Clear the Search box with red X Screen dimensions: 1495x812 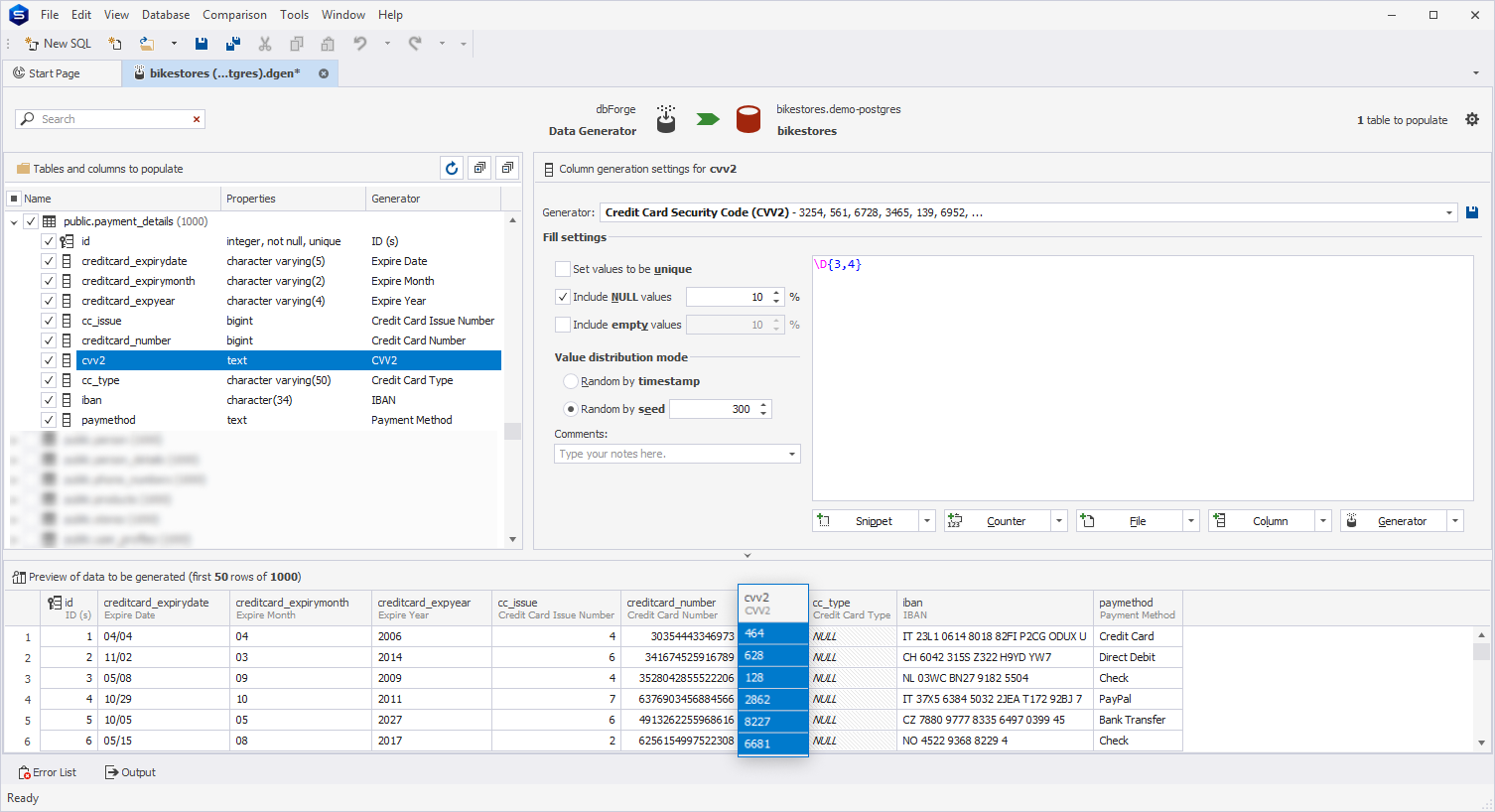pos(197,119)
